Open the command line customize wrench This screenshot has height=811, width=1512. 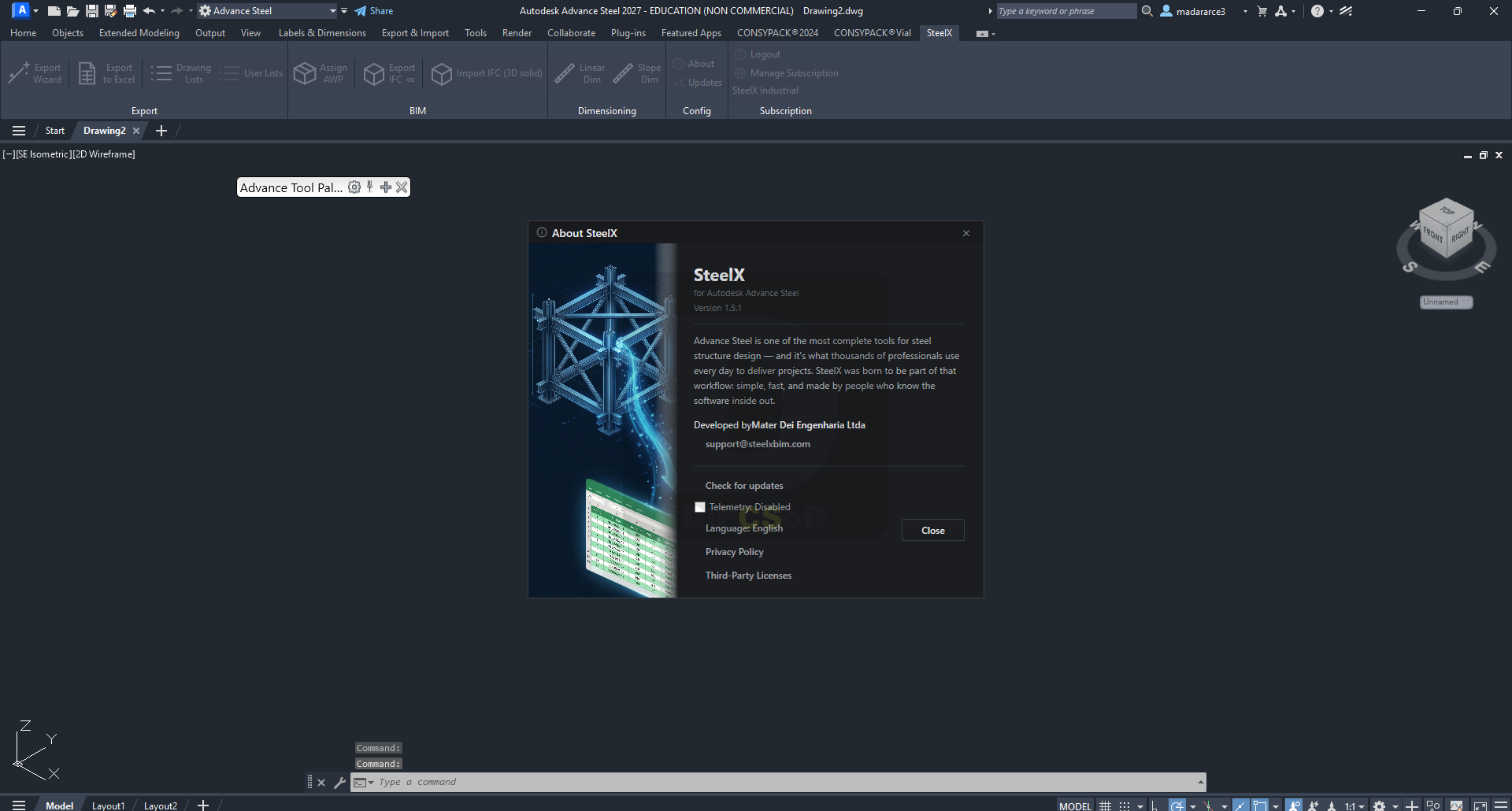point(339,782)
